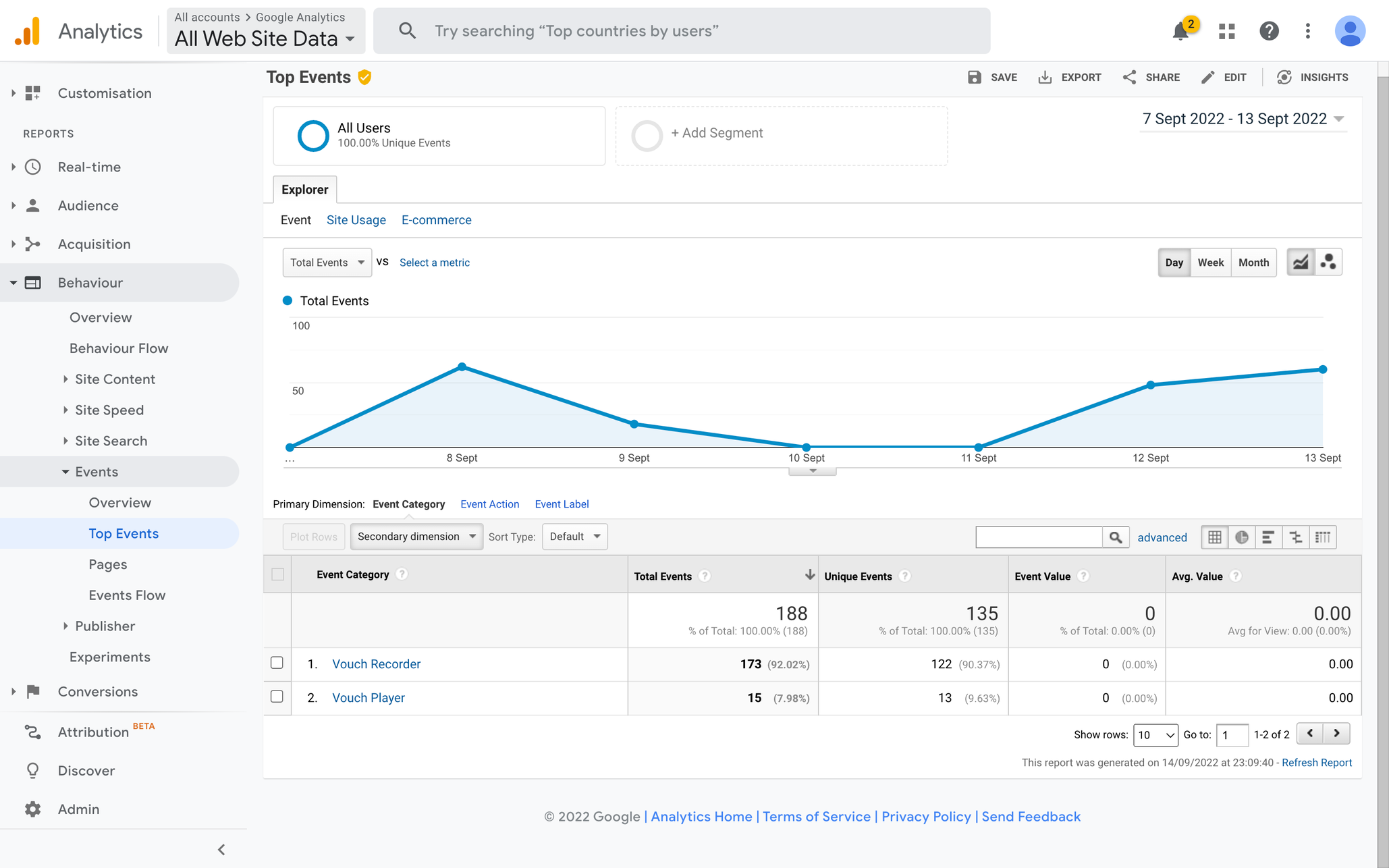1389x868 pixels.
Task: Click the Event Category help question icon
Action: 402,574
